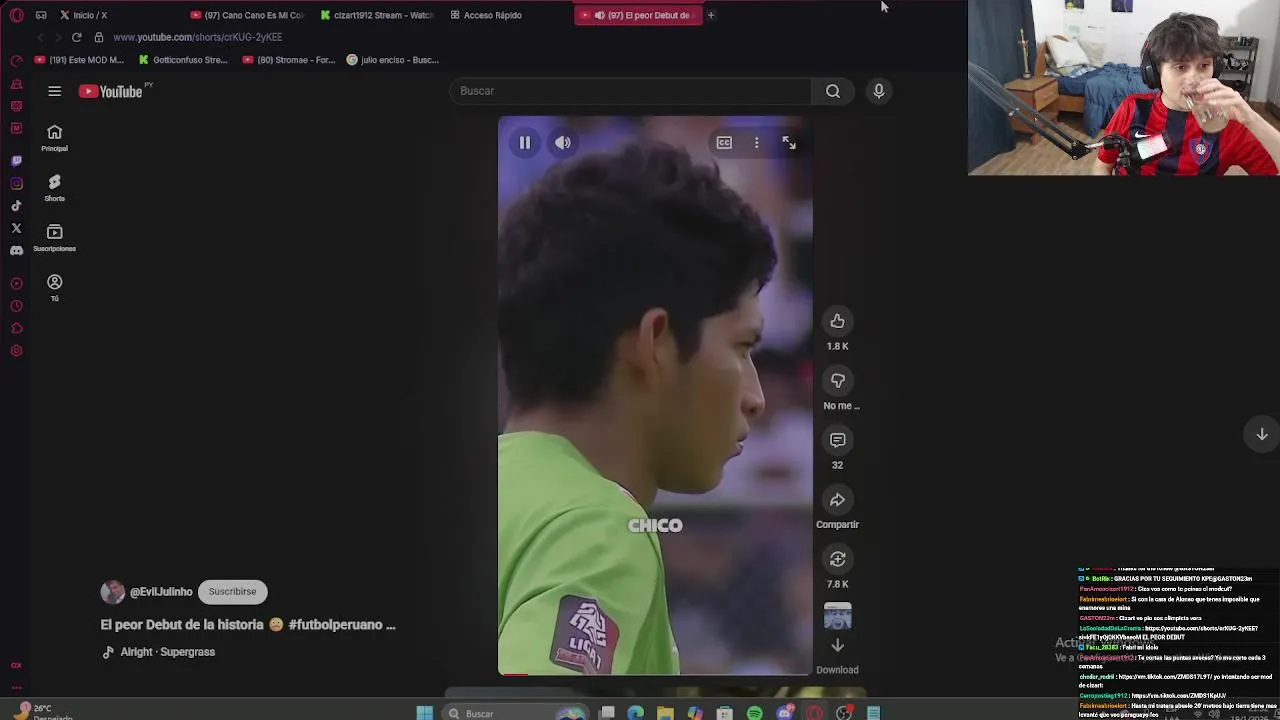1280x720 pixels.
Task: Switch to cizart1912 Stream tab
Action: coord(378,15)
